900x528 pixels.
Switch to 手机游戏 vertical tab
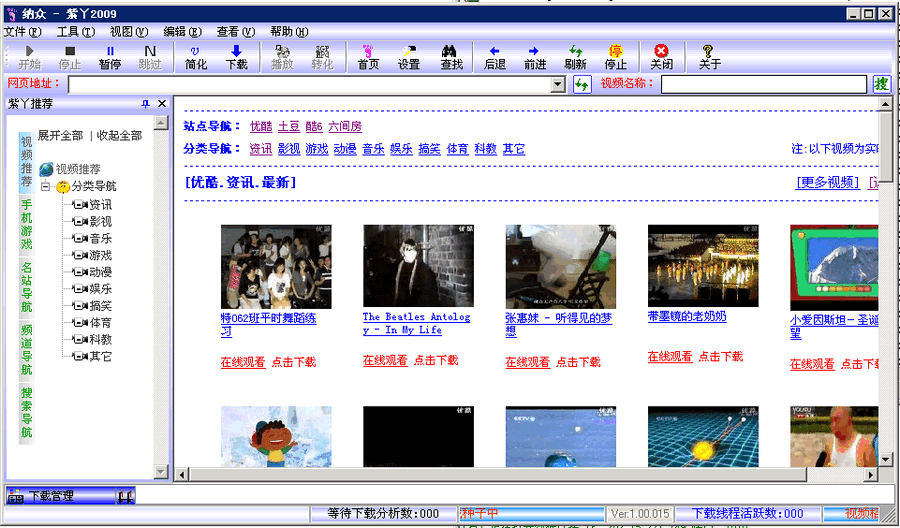pos(26,224)
